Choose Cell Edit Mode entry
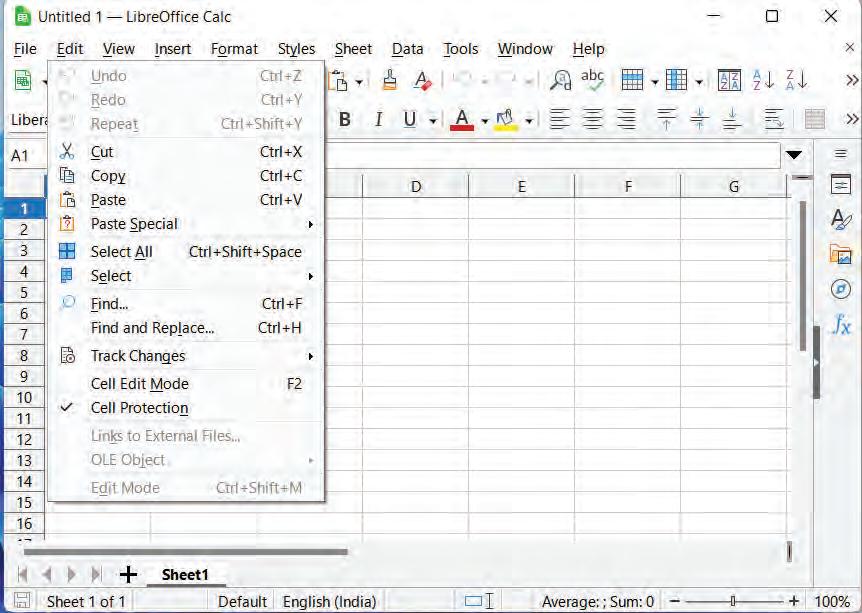 pyautogui.click(x=186, y=384)
